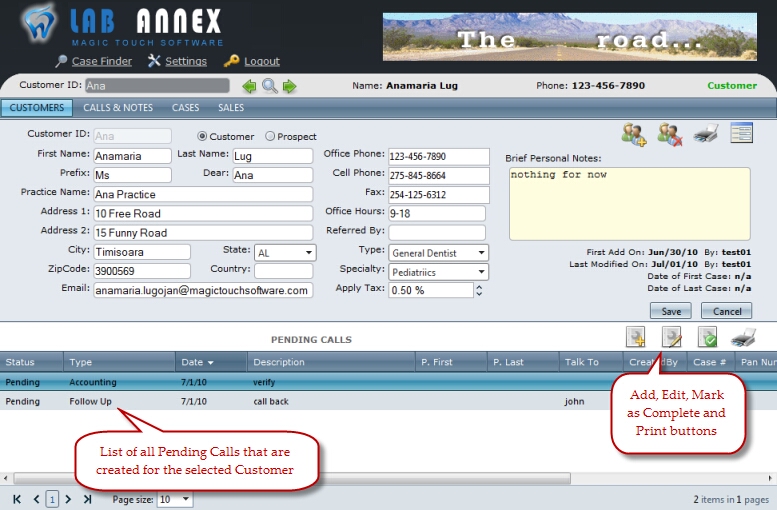The image size is (777, 510).
Task: Go to next page of pending calls
Action: click(x=68, y=499)
